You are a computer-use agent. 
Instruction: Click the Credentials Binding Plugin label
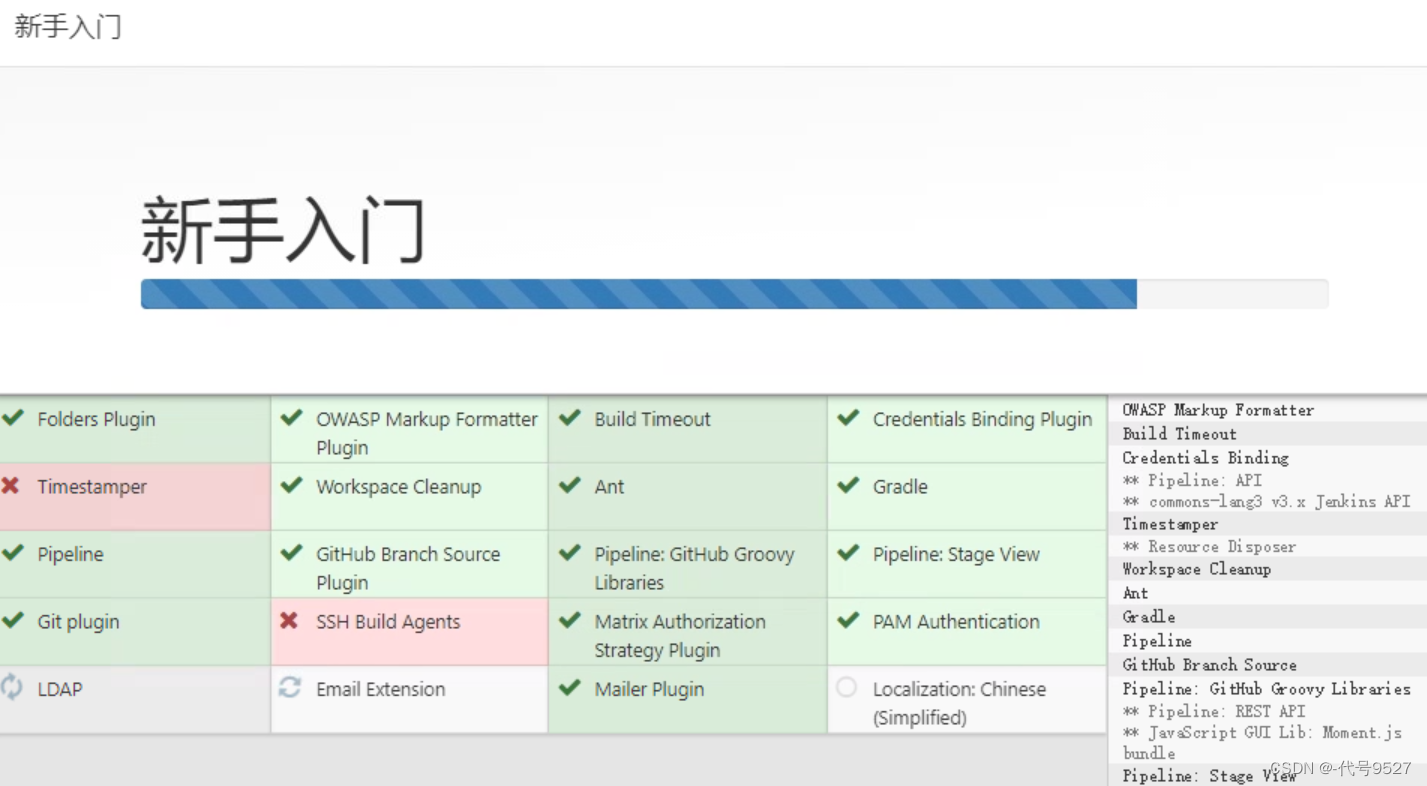coord(982,420)
